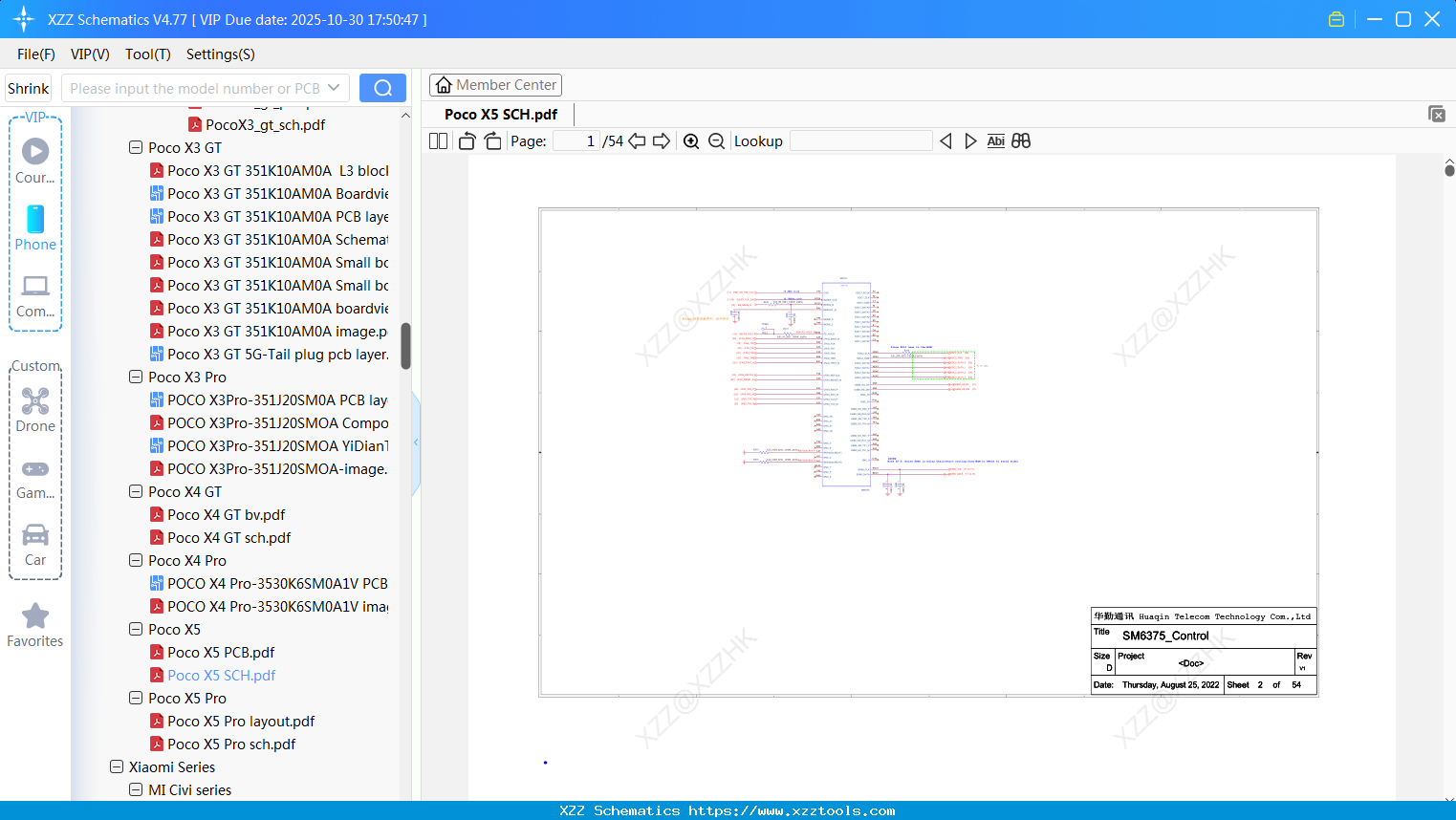Open Poco X4 GT bv.pdf
Viewport: 1456px width, 820px height.
[217, 515]
